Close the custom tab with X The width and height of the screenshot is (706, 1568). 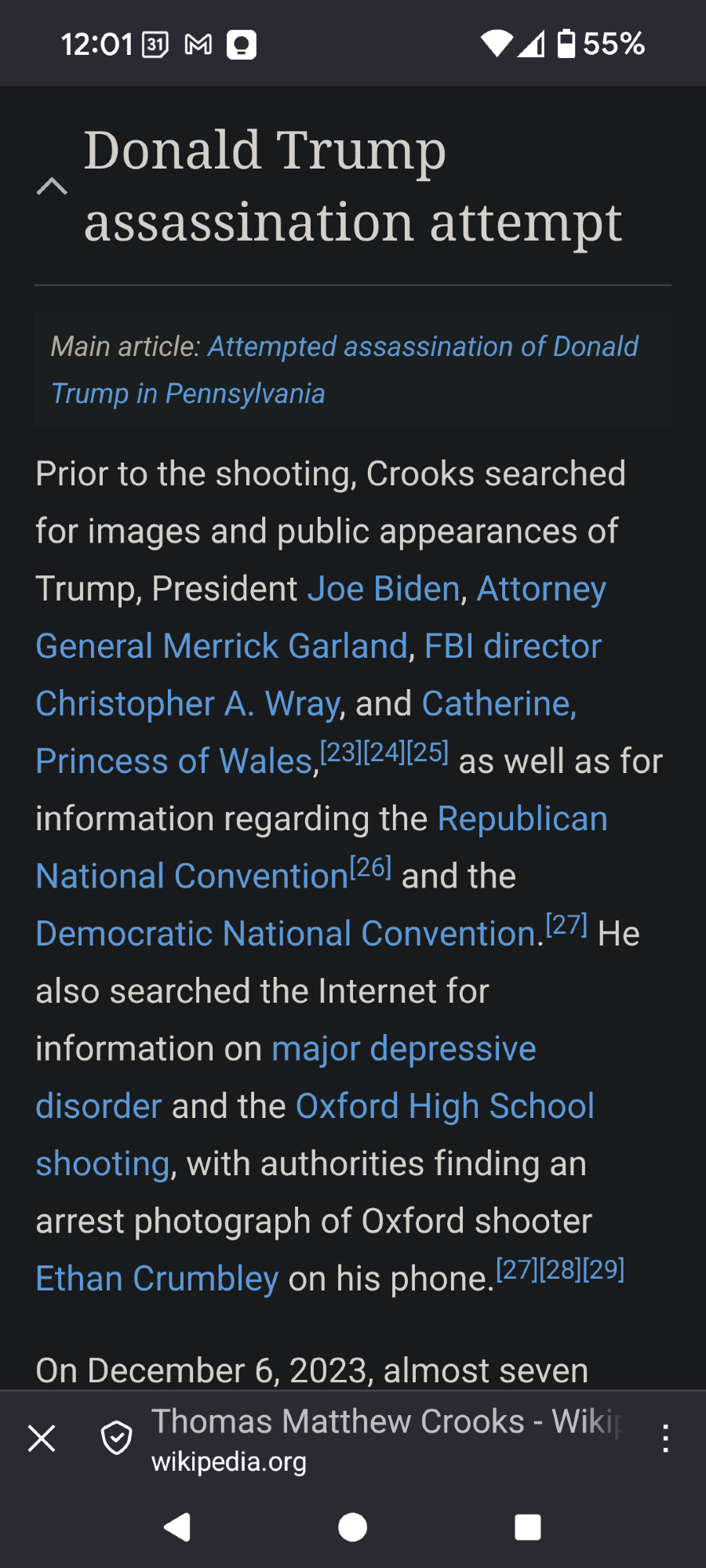click(42, 1439)
